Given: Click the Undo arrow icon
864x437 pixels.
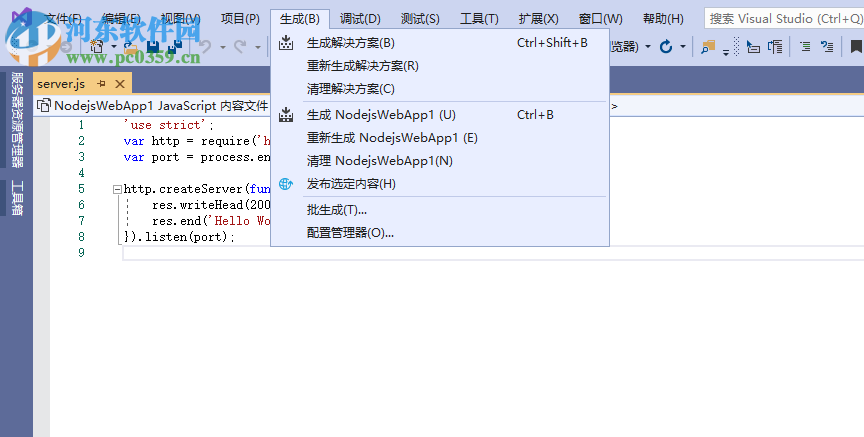Looking at the screenshot, I should (x=206, y=47).
